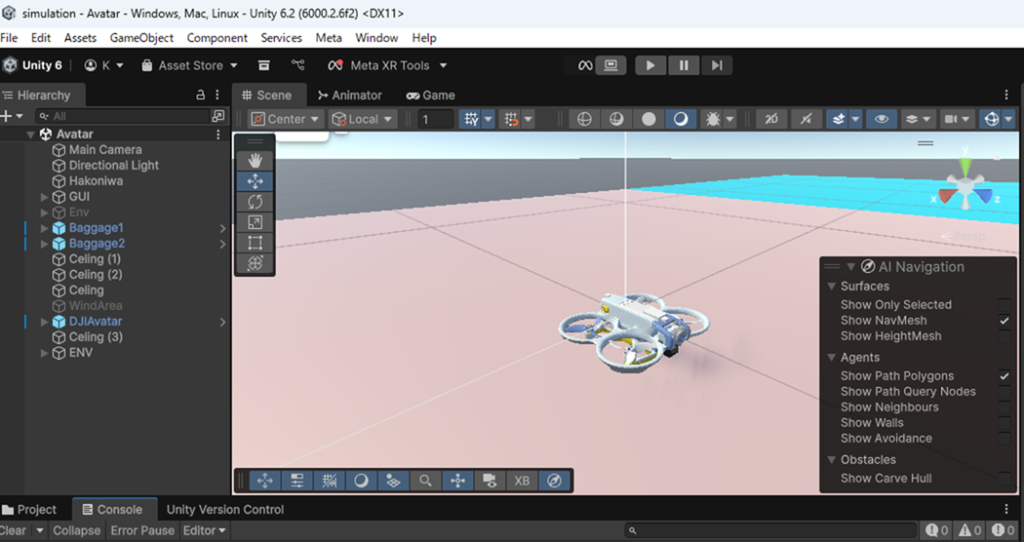Enable Show Only Selected checkbox
The width and height of the screenshot is (1024, 542).
click(1004, 305)
